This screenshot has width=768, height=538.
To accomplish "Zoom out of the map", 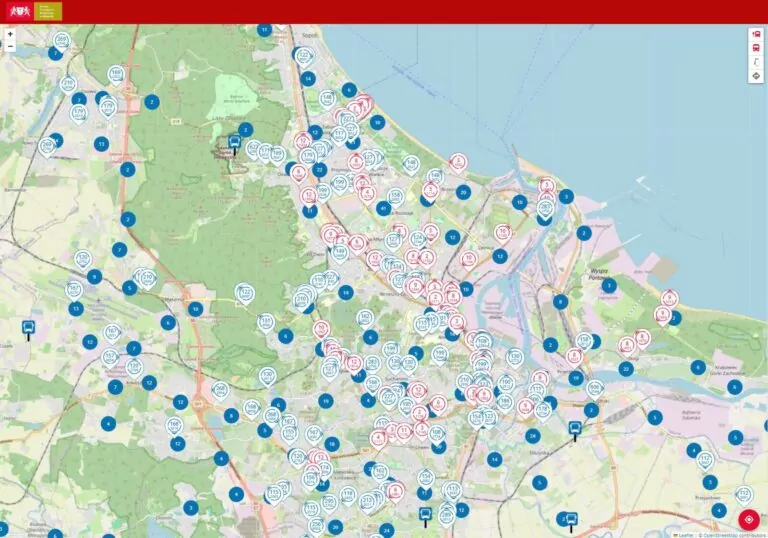I will pyautogui.click(x=10, y=47).
